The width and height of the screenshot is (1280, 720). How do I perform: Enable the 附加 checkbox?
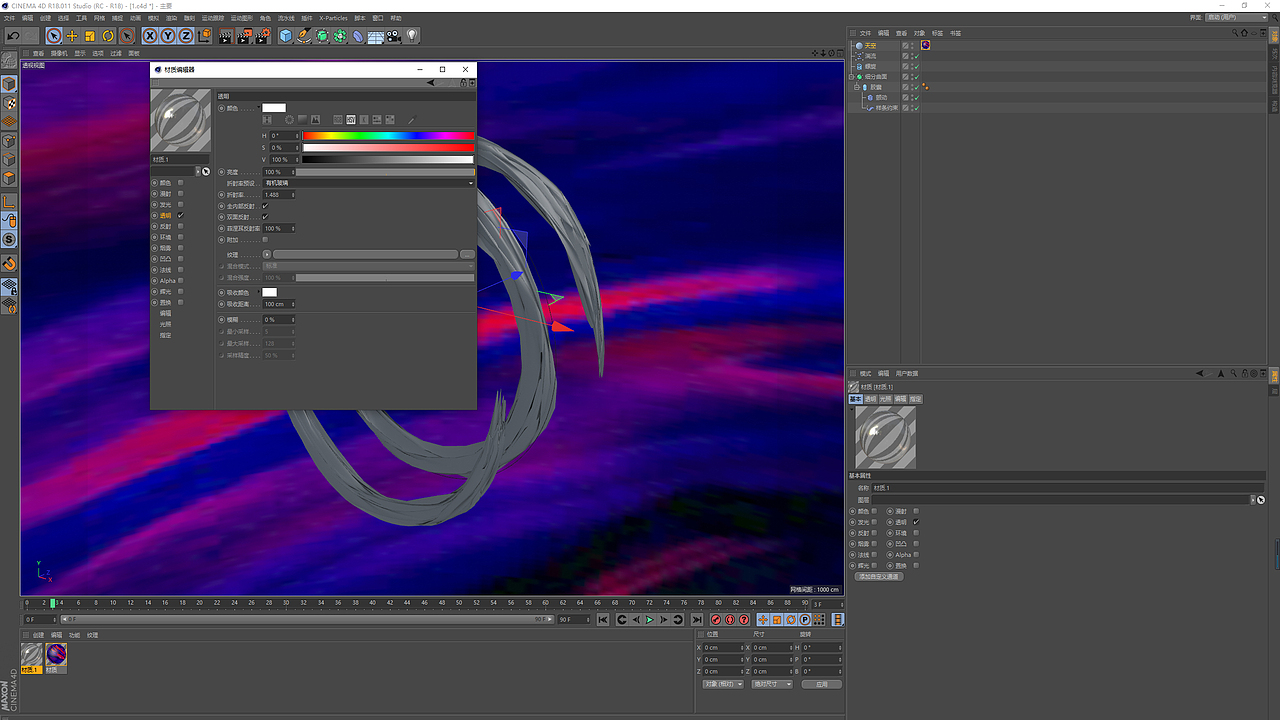click(265, 240)
